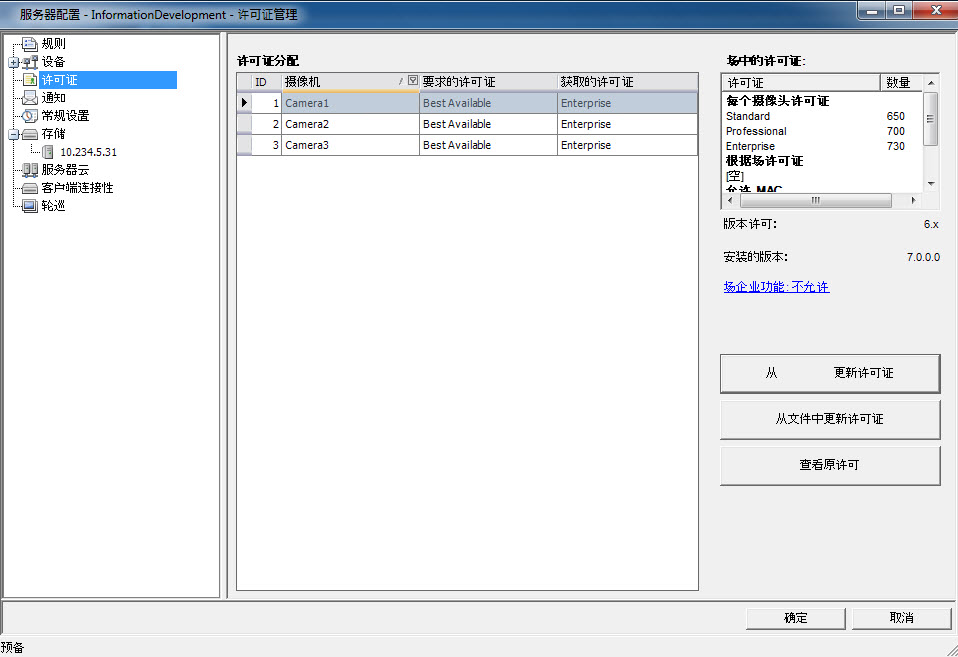Collapse the 存储 tree node
This screenshot has height=657, width=958.
point(13,134)
